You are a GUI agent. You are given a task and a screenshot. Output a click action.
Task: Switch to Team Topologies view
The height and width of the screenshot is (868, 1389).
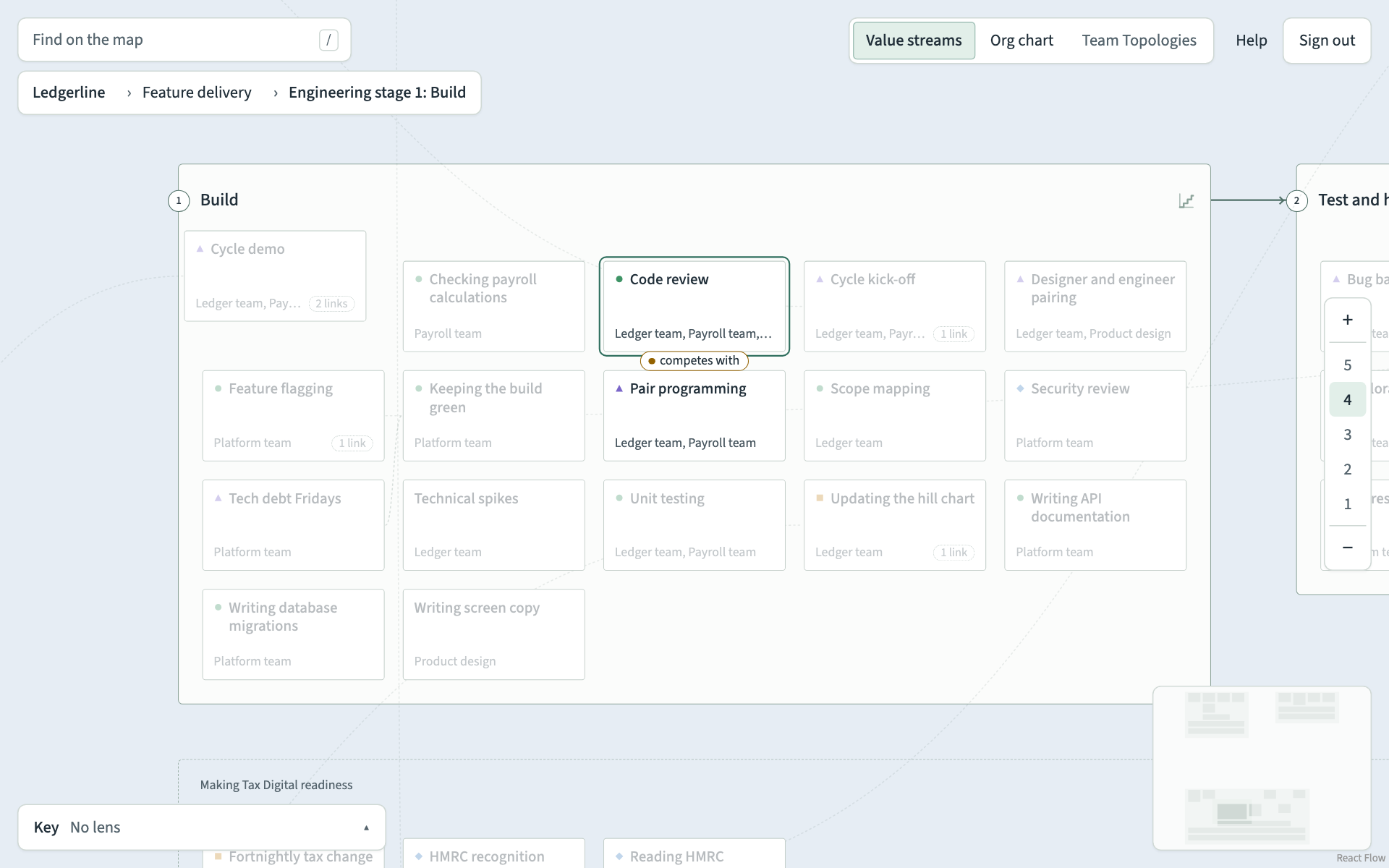tap(1139, 41)
